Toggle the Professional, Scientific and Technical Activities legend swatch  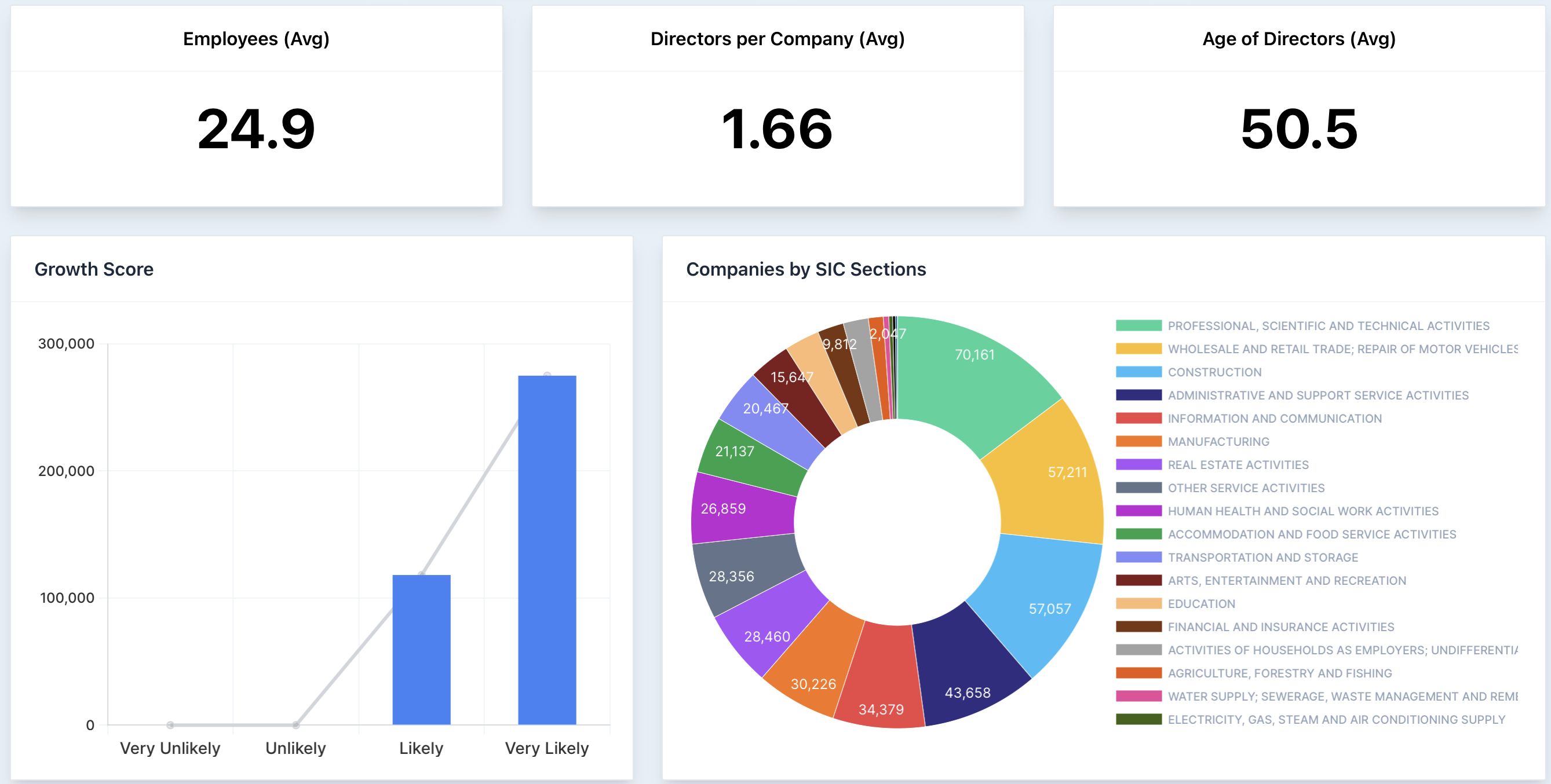click(1138, 325)
